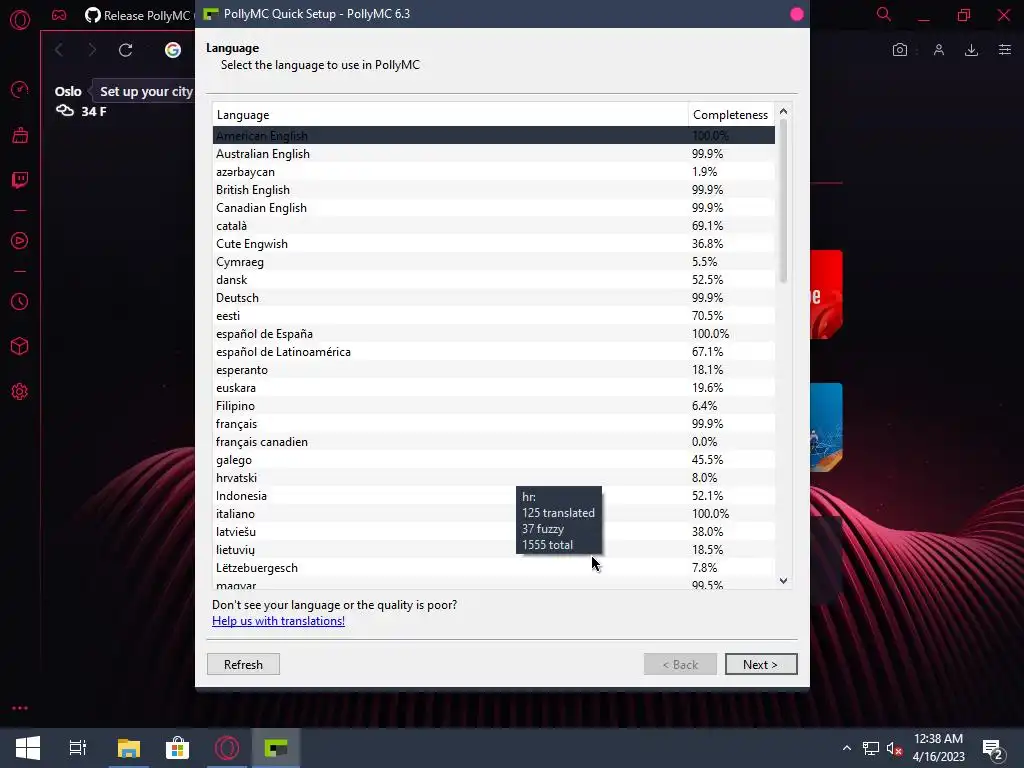Click the three-dots sidebar setup icon
This screenshot has width=1024, height=768.
click(x=20, y=708)
